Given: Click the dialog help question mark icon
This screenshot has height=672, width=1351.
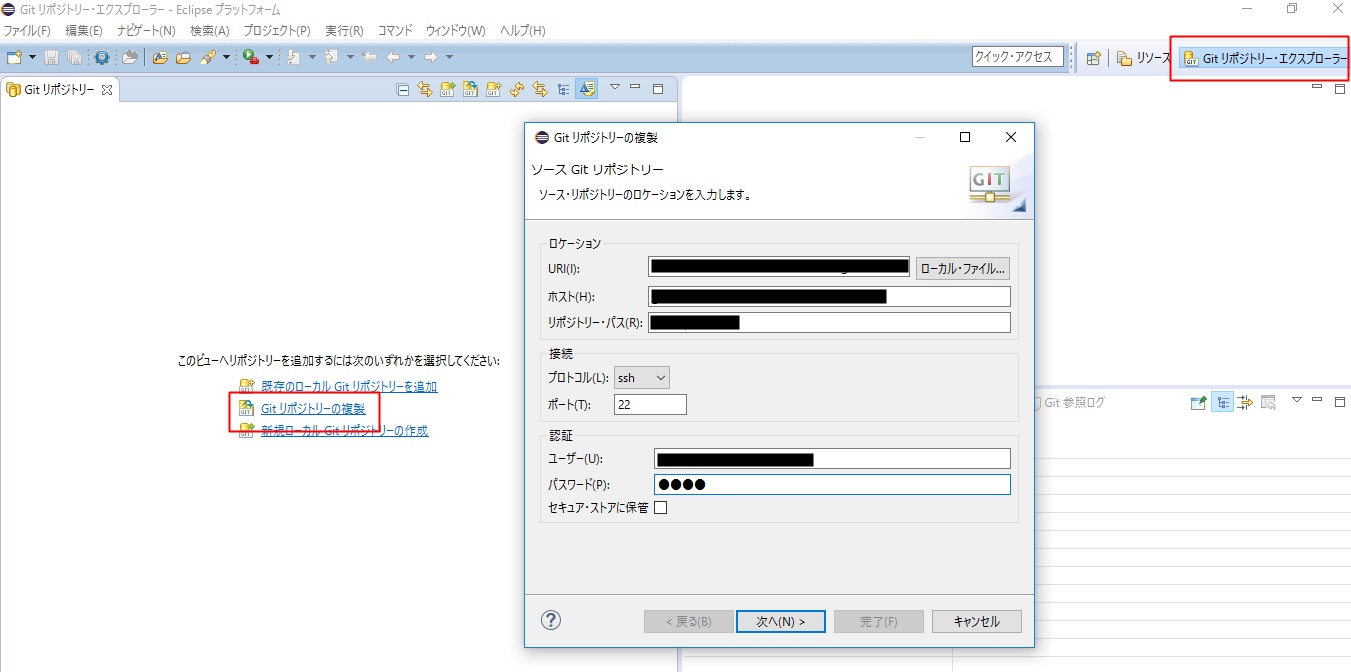Looking at the screenshot, I should (550, 620).
